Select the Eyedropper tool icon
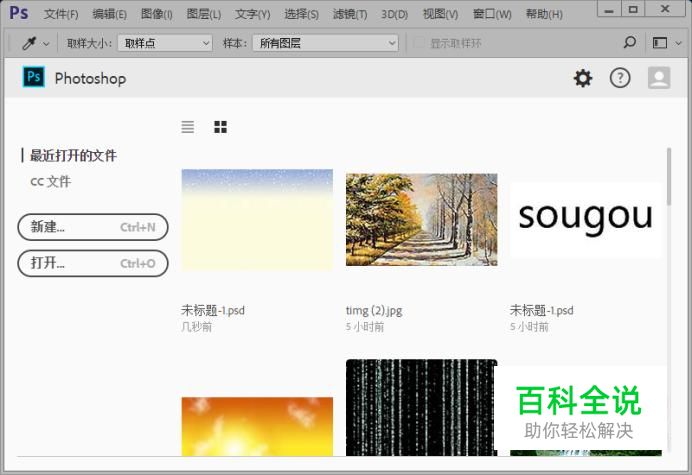The image size is (692, 475). tap(29, 43)
